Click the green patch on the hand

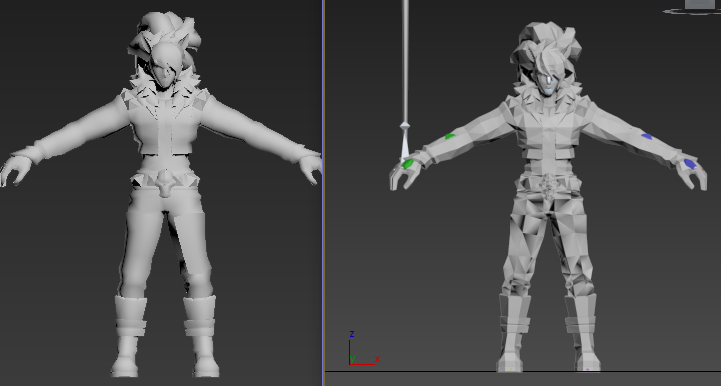pyautogui.click(x=408, y=163)
